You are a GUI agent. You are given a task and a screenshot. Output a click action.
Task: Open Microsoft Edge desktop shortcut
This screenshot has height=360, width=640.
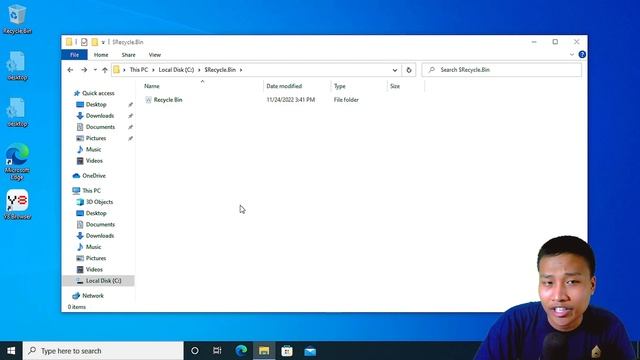[x=17, y=161]
